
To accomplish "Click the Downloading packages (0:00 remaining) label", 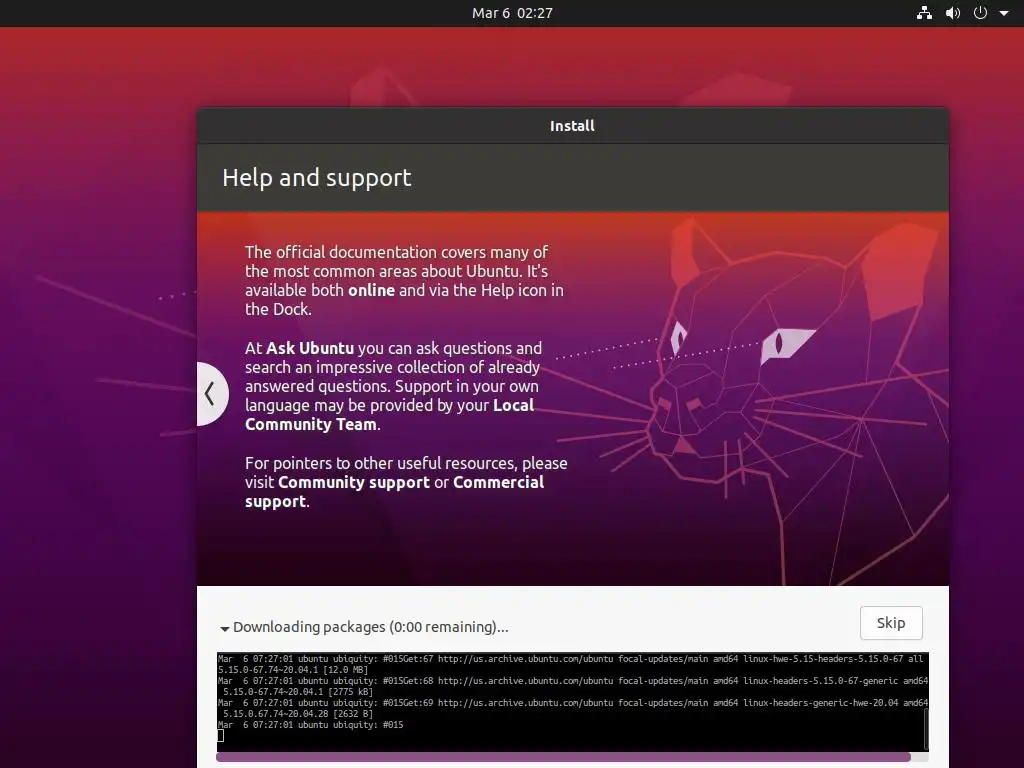I will tap(370, 627).
